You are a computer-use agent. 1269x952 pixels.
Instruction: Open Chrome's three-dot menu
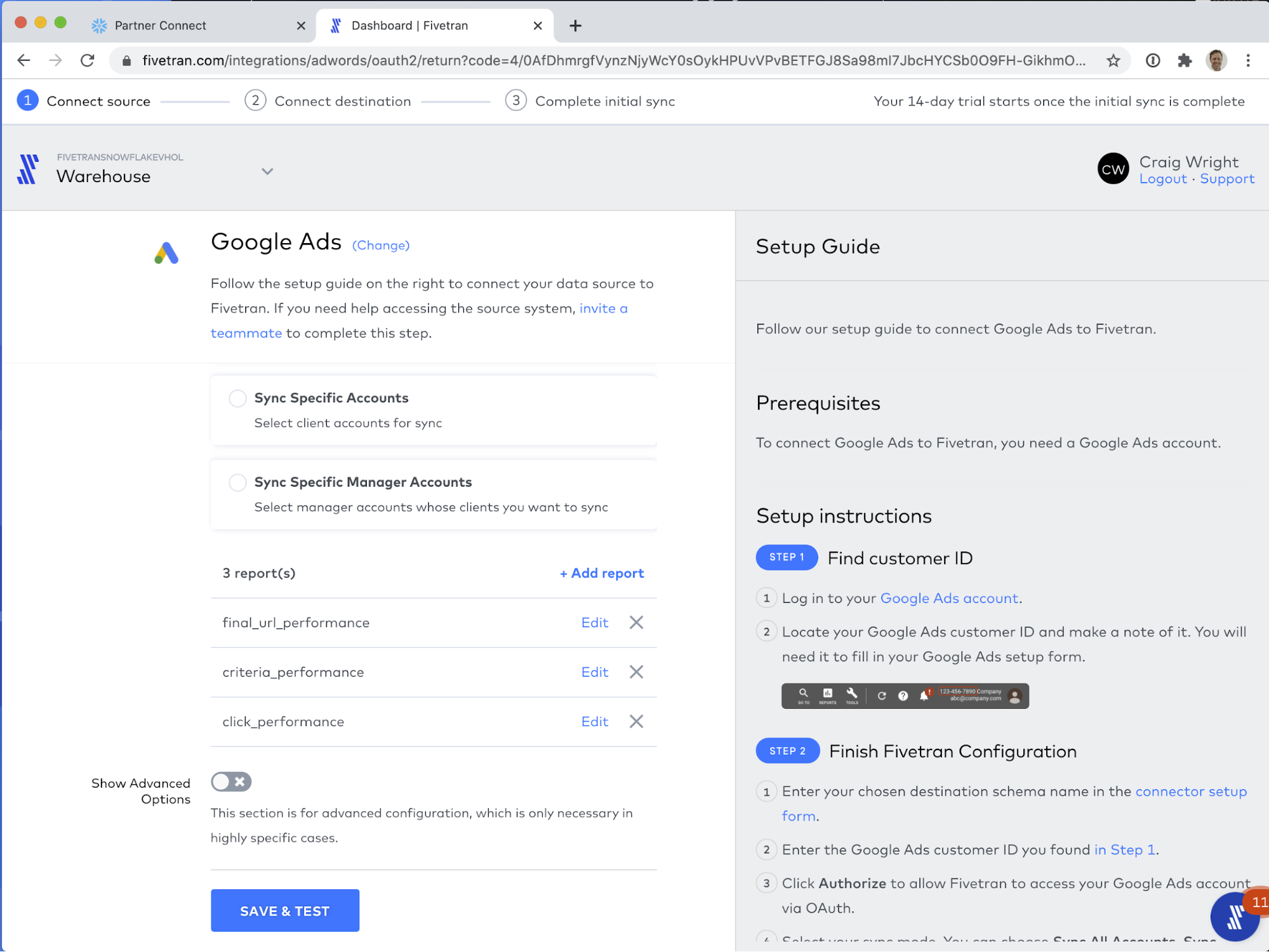pyautogui.click(x=1248, y=61)
